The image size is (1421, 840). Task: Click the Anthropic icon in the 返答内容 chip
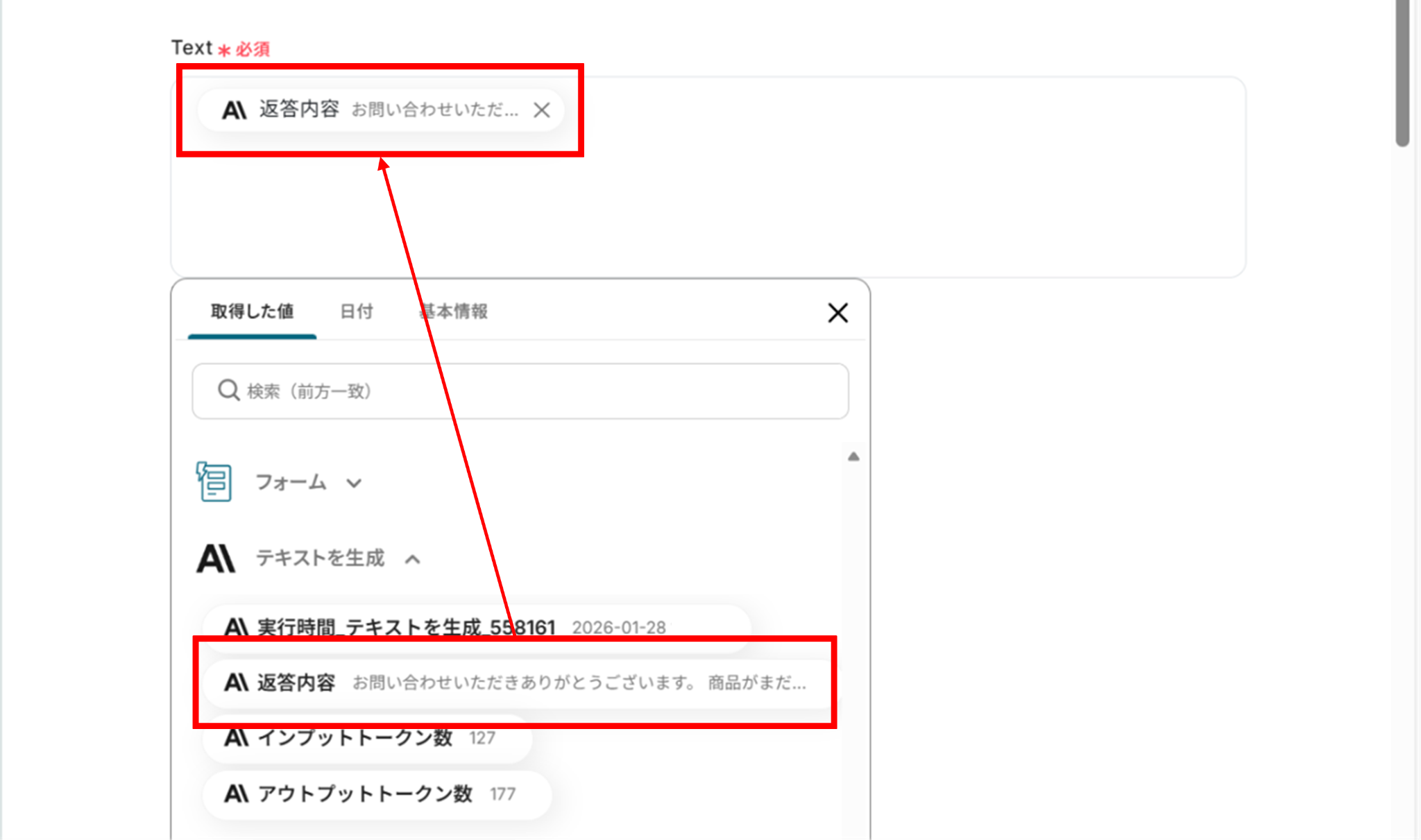234,110
